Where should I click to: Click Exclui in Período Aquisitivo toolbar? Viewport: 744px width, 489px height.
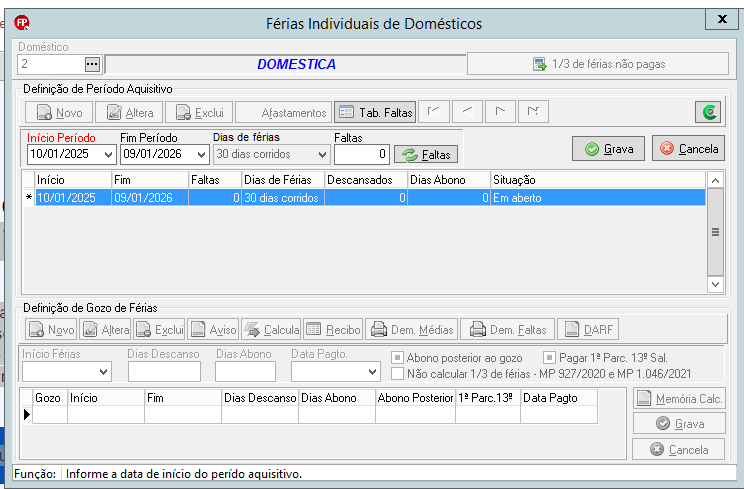[199, 112]
